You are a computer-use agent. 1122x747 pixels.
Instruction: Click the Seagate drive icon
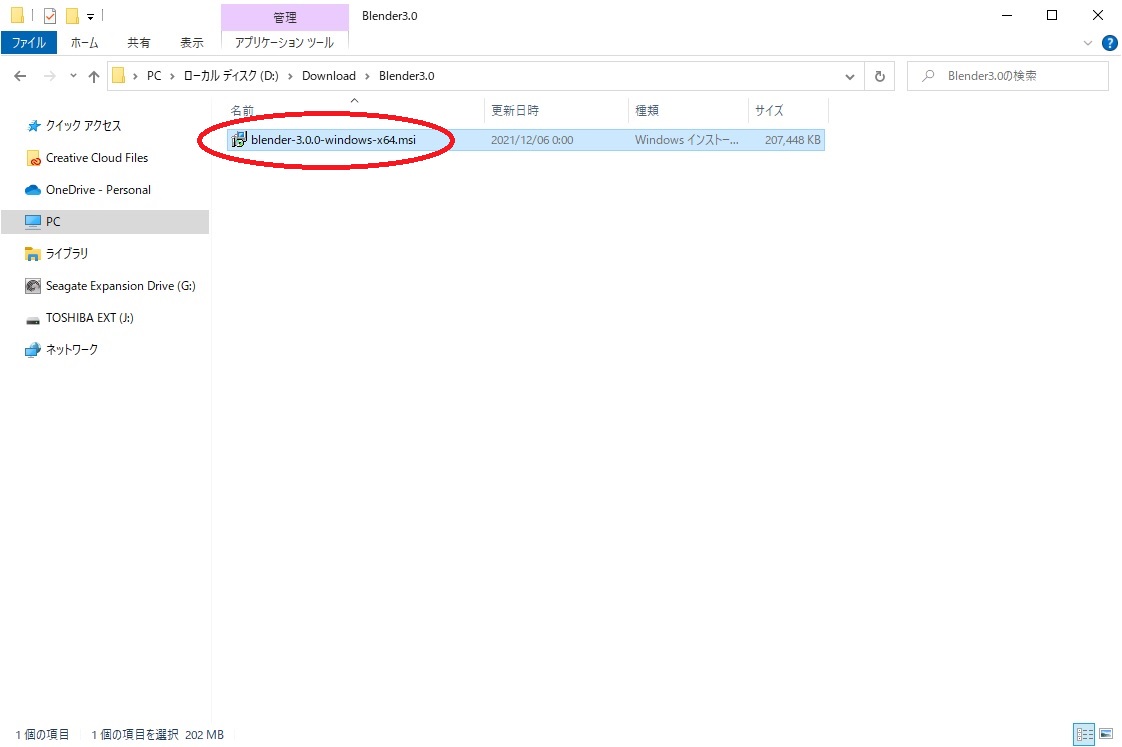click(33, 286)
